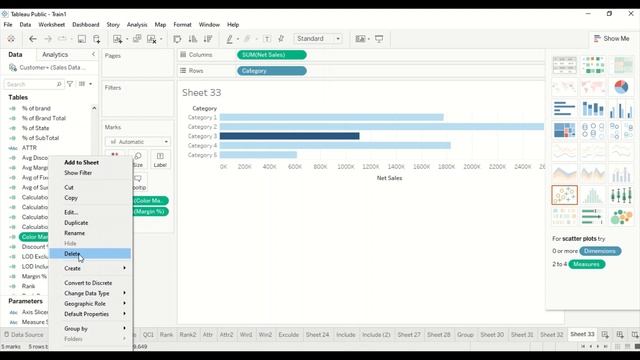Viewport: 640px width, 360px height.
Task: Click the Sort Ascending toolbar icon
Action: [x=193, y=39]
